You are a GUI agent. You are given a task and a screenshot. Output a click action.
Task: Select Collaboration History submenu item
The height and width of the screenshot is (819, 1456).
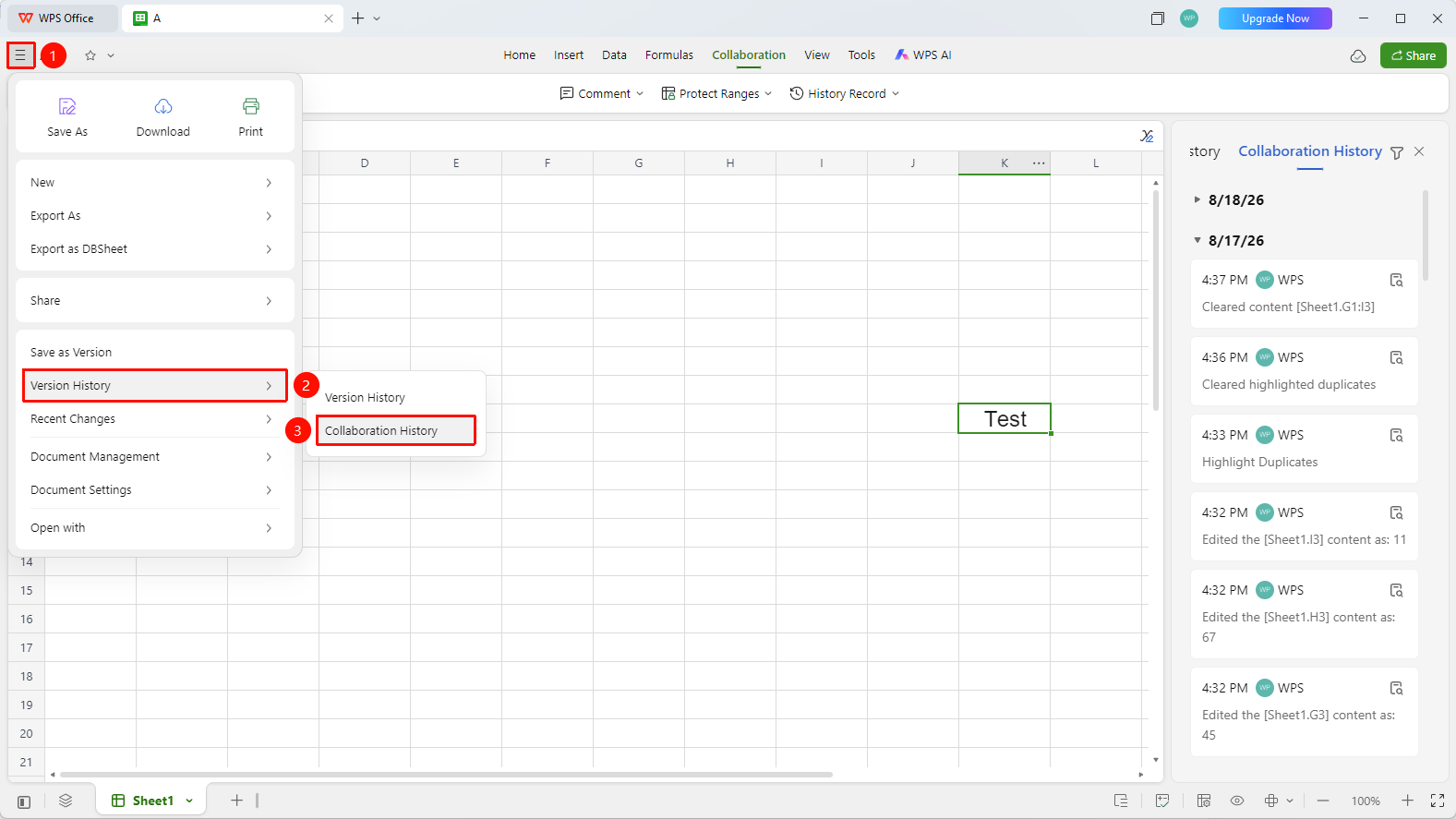pos(396,430)
